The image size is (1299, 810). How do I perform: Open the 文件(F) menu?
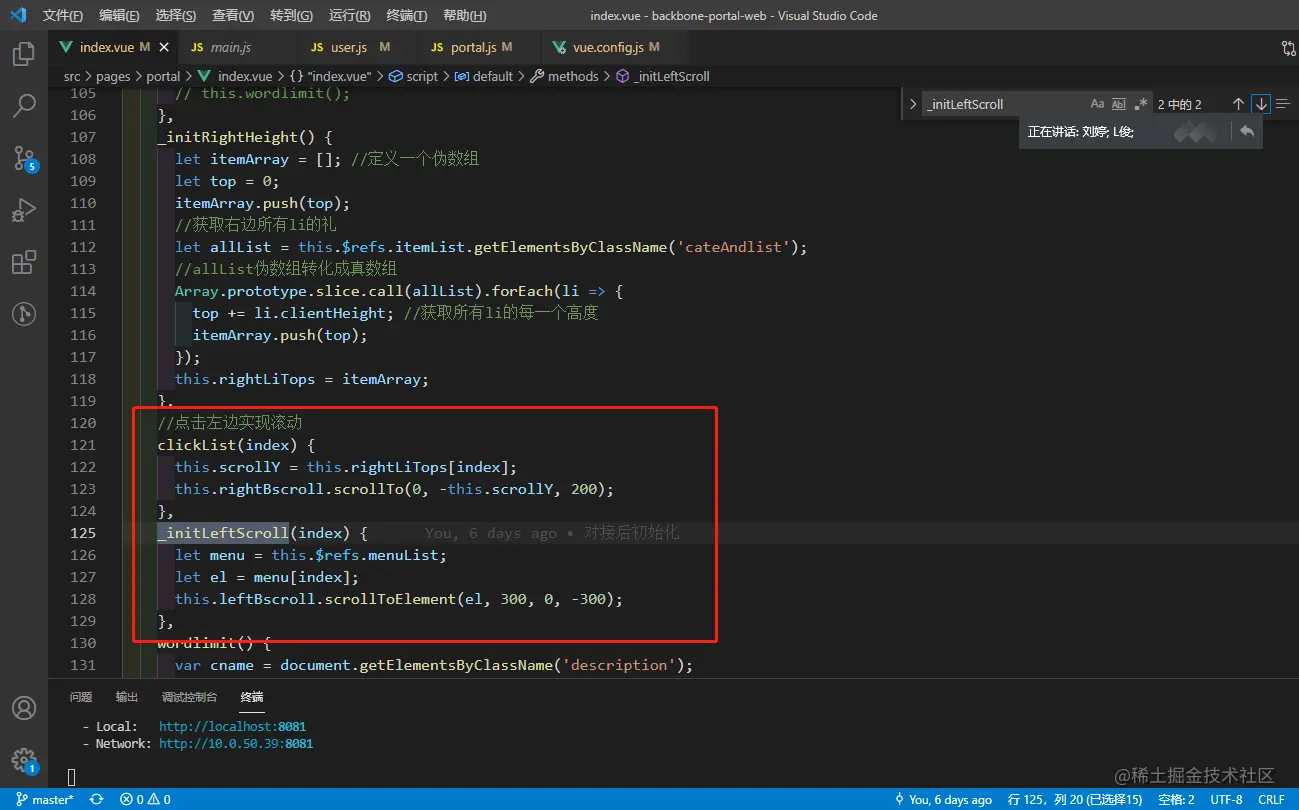(63, 16)
